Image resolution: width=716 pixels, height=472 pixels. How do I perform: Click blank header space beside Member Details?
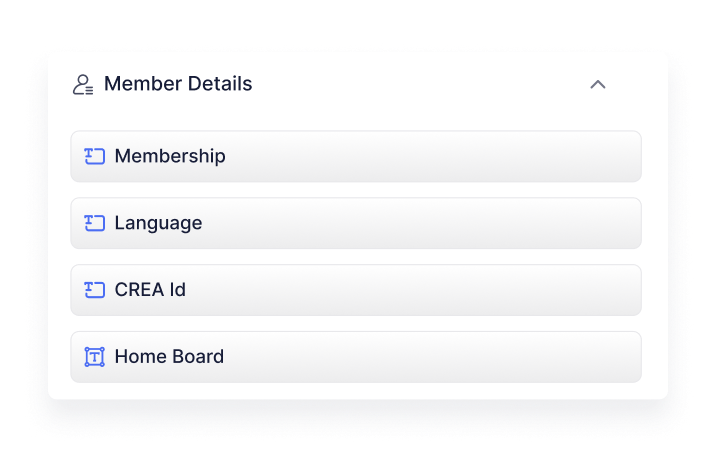click(x=420, y=84)
